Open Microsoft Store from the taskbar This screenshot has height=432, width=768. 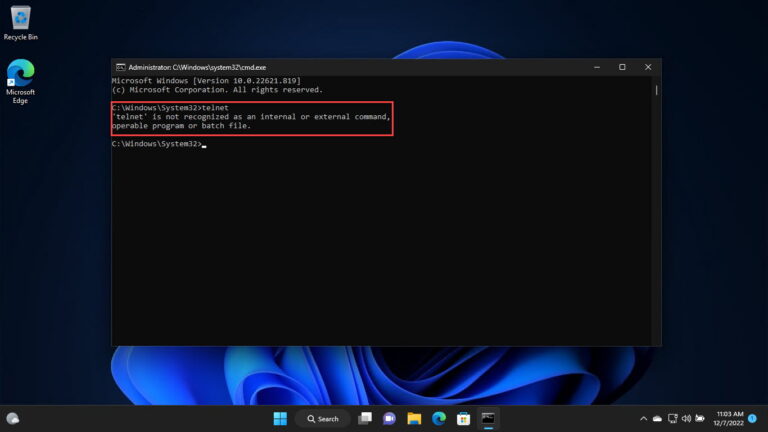pos(463,418)
